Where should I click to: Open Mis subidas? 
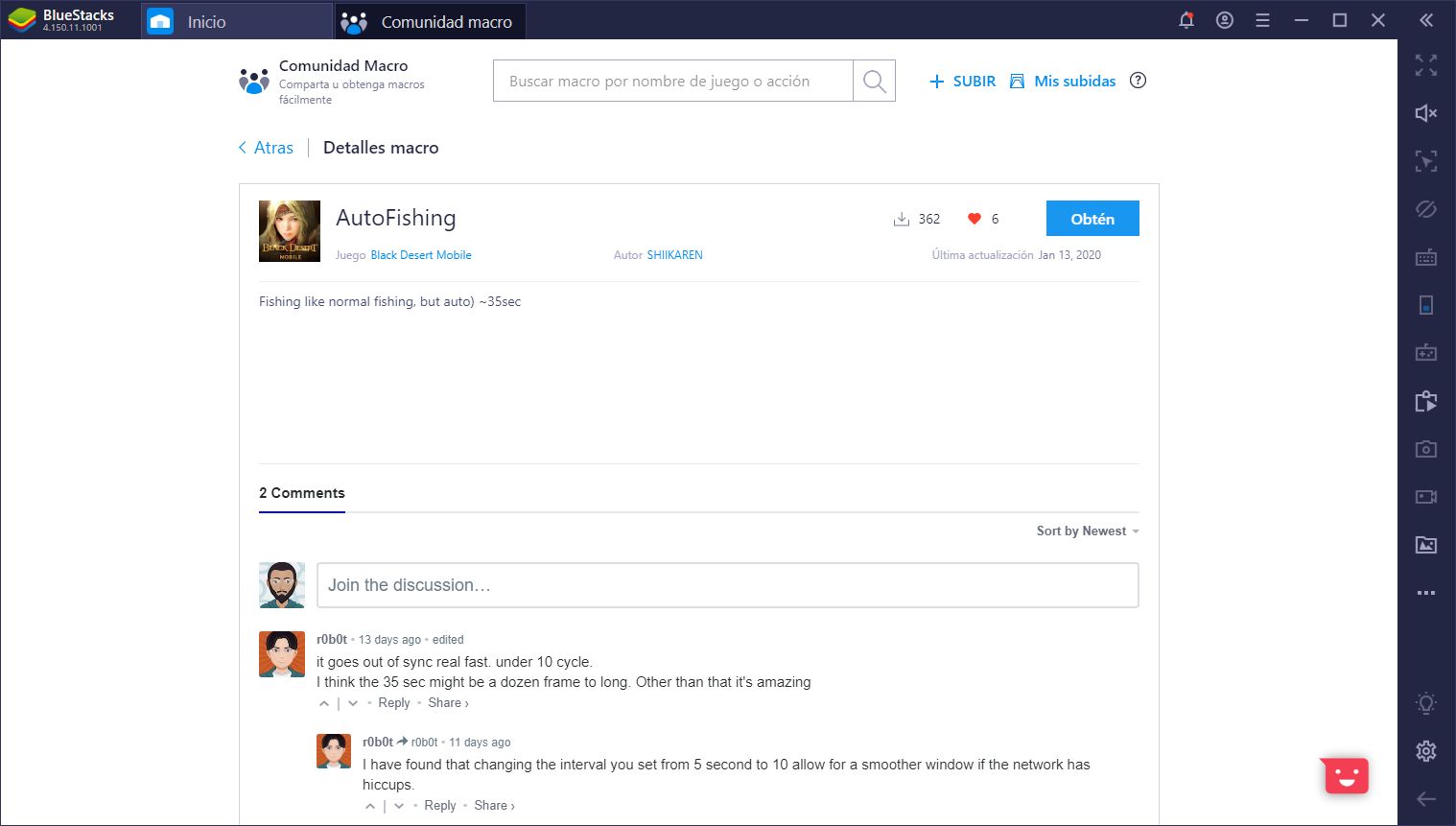pos(1063,82)
